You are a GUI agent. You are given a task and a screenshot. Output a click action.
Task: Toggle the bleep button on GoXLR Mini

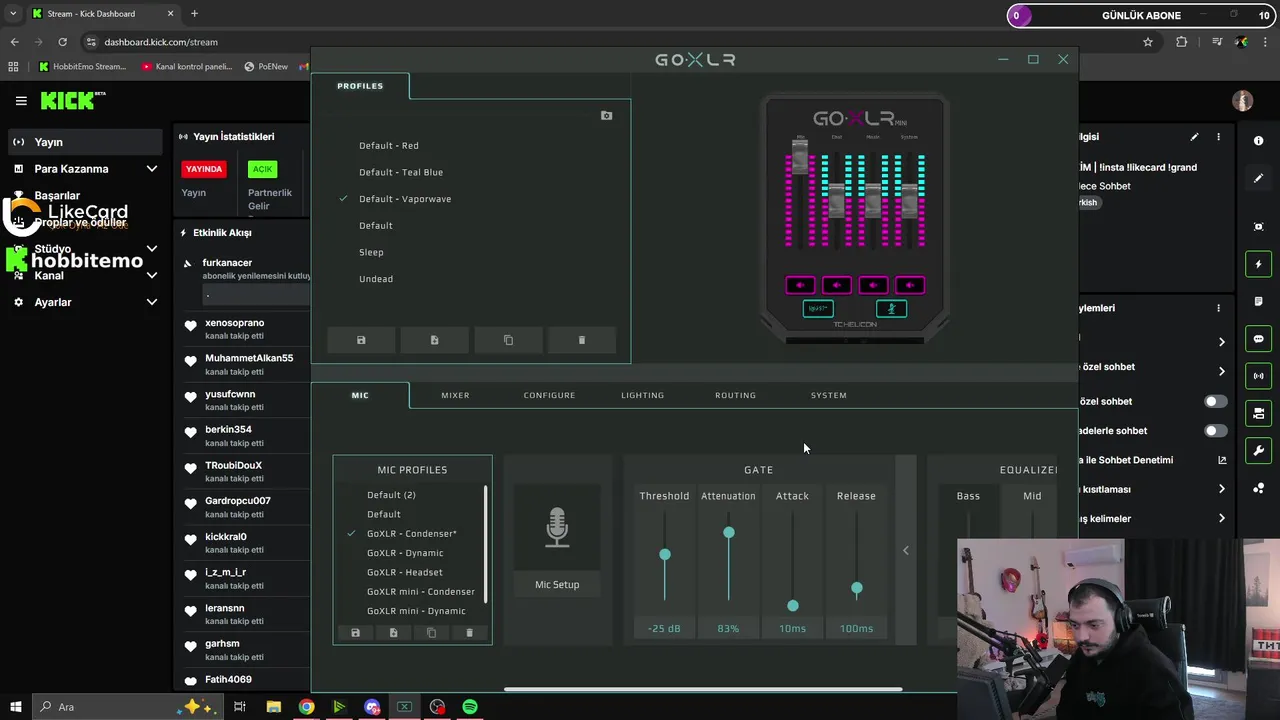pos(818,309)
